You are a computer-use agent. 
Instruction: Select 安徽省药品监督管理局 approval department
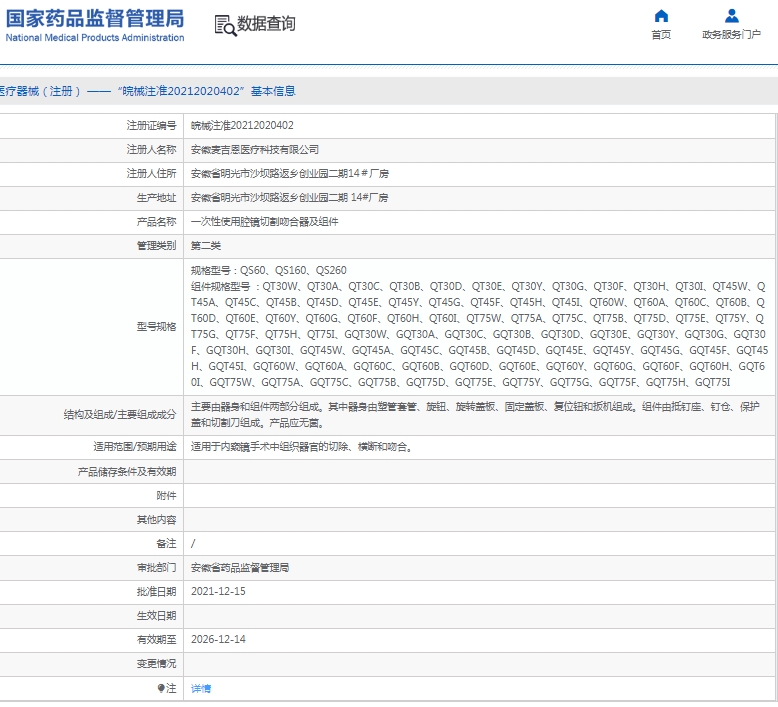tap(240, 568)
